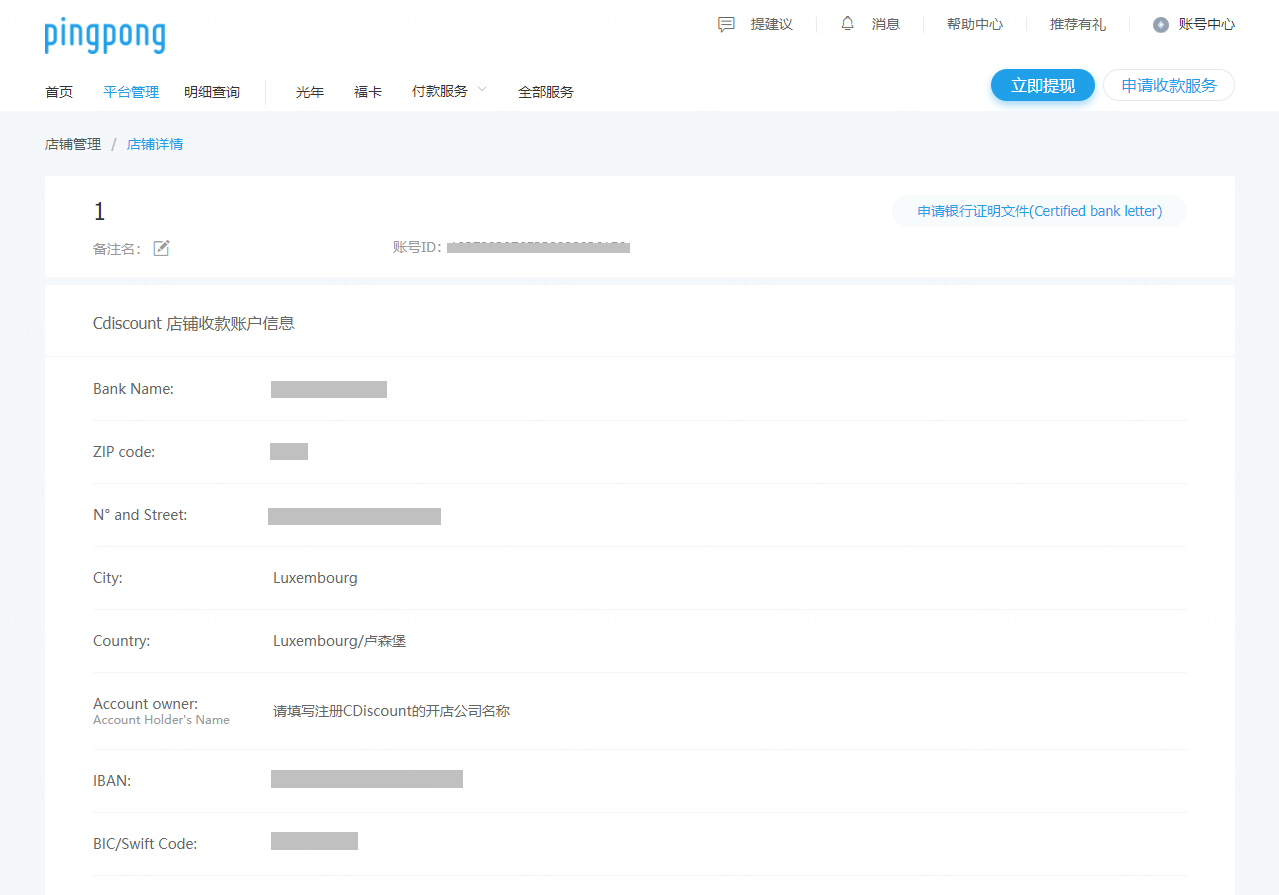
Task: Open 提建议 link
Action: 772,24
